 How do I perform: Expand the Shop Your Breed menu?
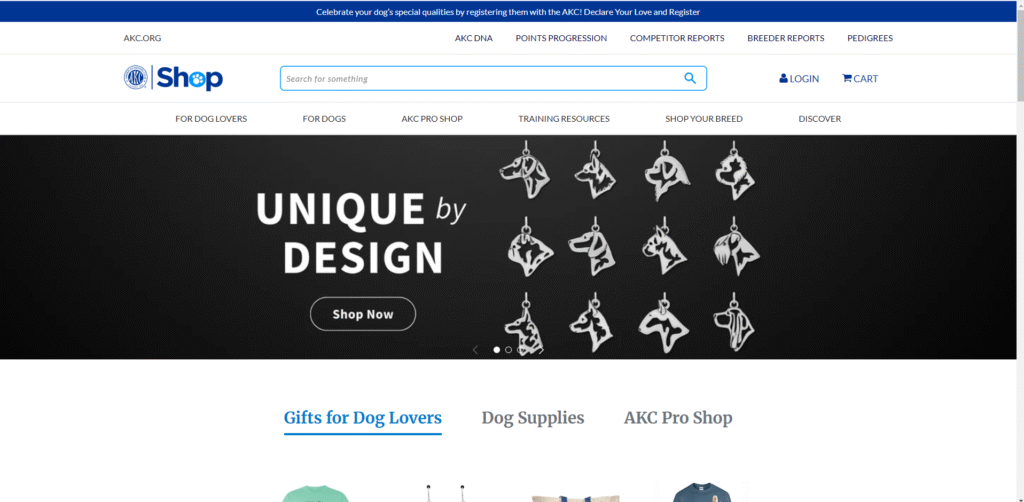pos(703,119)
